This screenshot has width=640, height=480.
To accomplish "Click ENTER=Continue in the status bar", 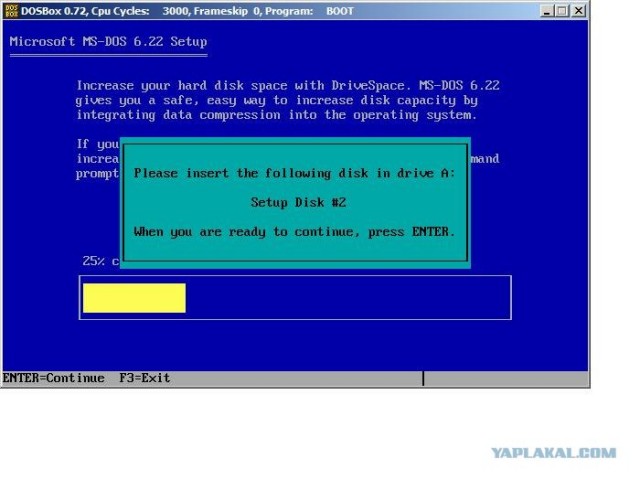I will 53,378.
